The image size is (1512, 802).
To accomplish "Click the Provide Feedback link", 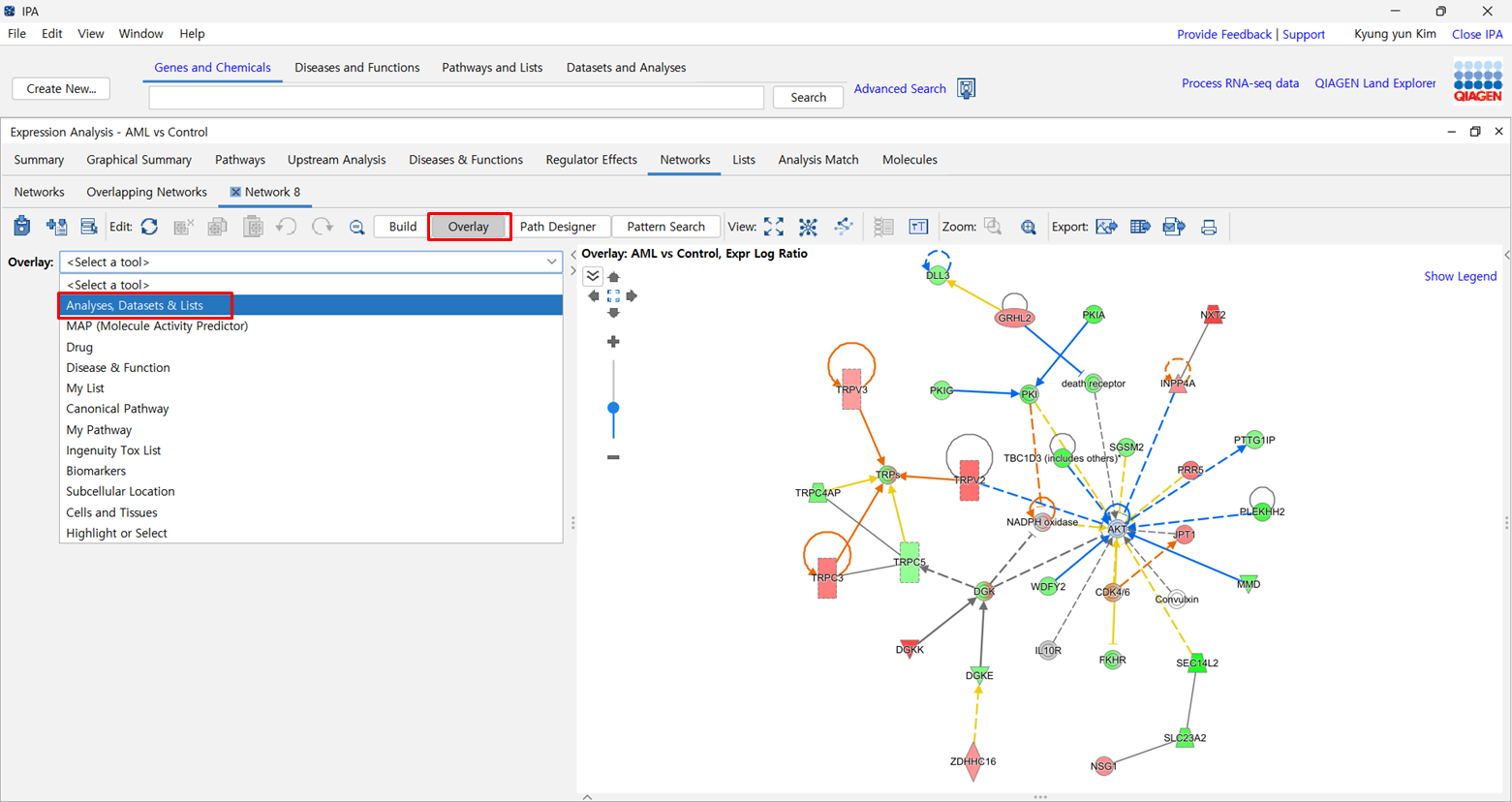I will (1224, 34).
